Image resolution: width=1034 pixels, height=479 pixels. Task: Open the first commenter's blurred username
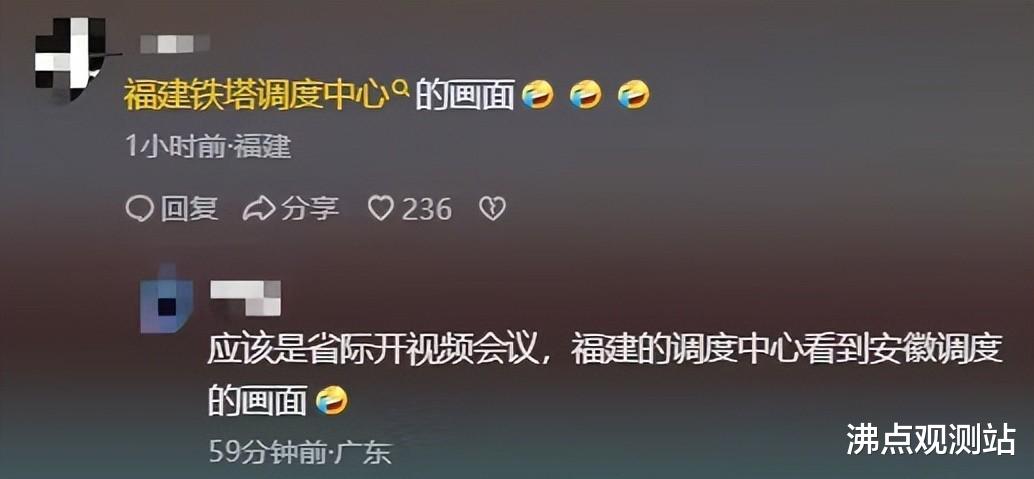tap(175, 44)
